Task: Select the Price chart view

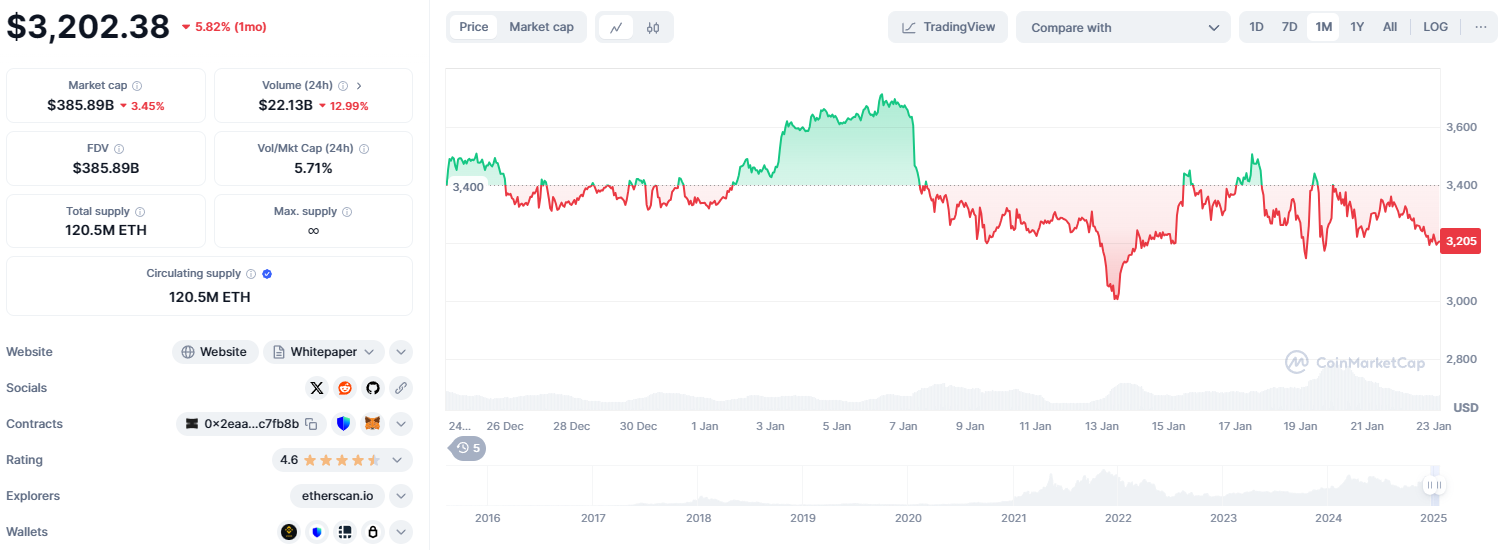Action: [x=474, y=27]
